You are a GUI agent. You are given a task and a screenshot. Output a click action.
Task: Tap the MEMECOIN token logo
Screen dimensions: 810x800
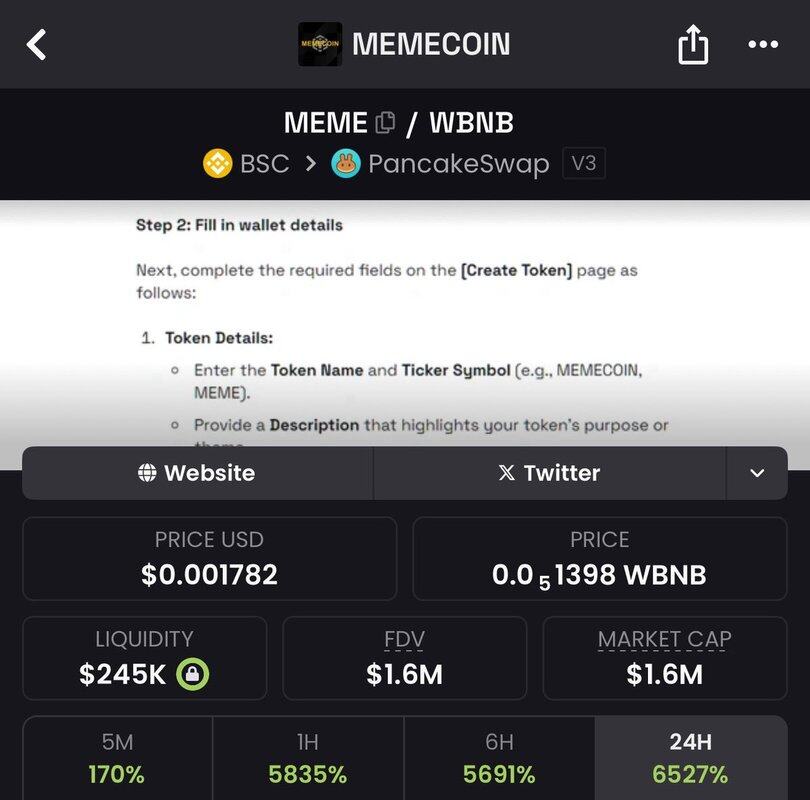(x=320, y=44)
